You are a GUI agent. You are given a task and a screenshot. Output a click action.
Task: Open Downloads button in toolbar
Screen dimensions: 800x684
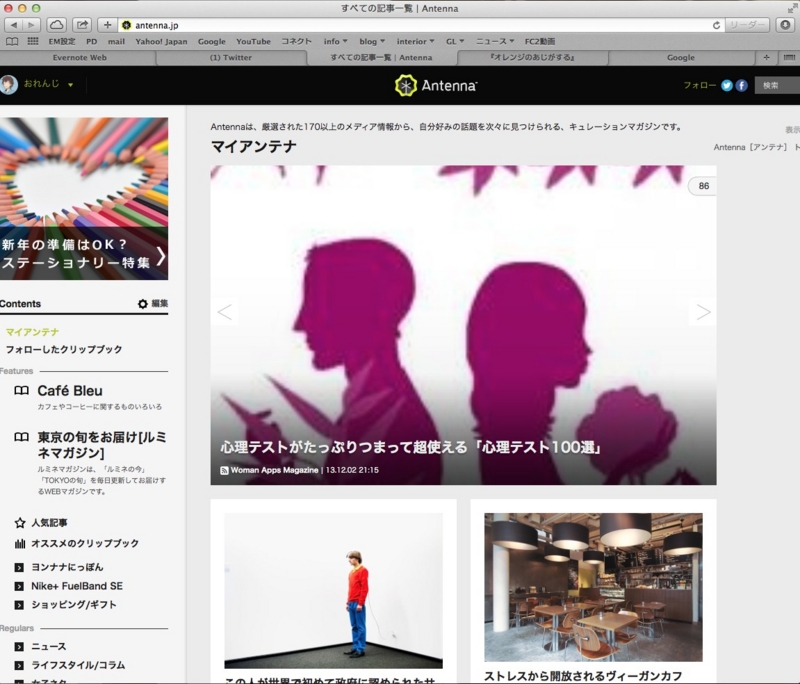(x=785, y=25)
